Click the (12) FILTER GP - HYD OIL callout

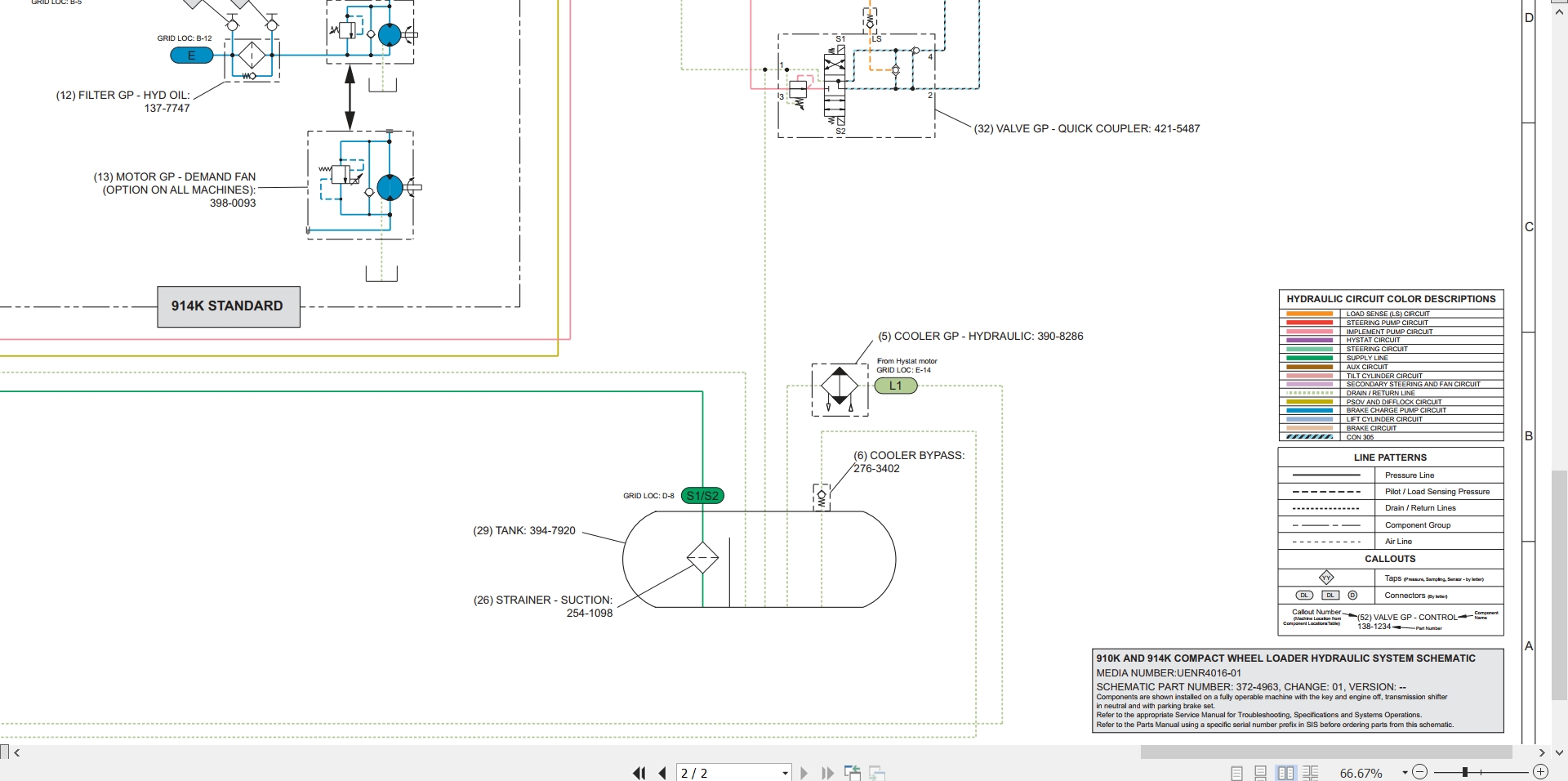[x=122, y=101]
